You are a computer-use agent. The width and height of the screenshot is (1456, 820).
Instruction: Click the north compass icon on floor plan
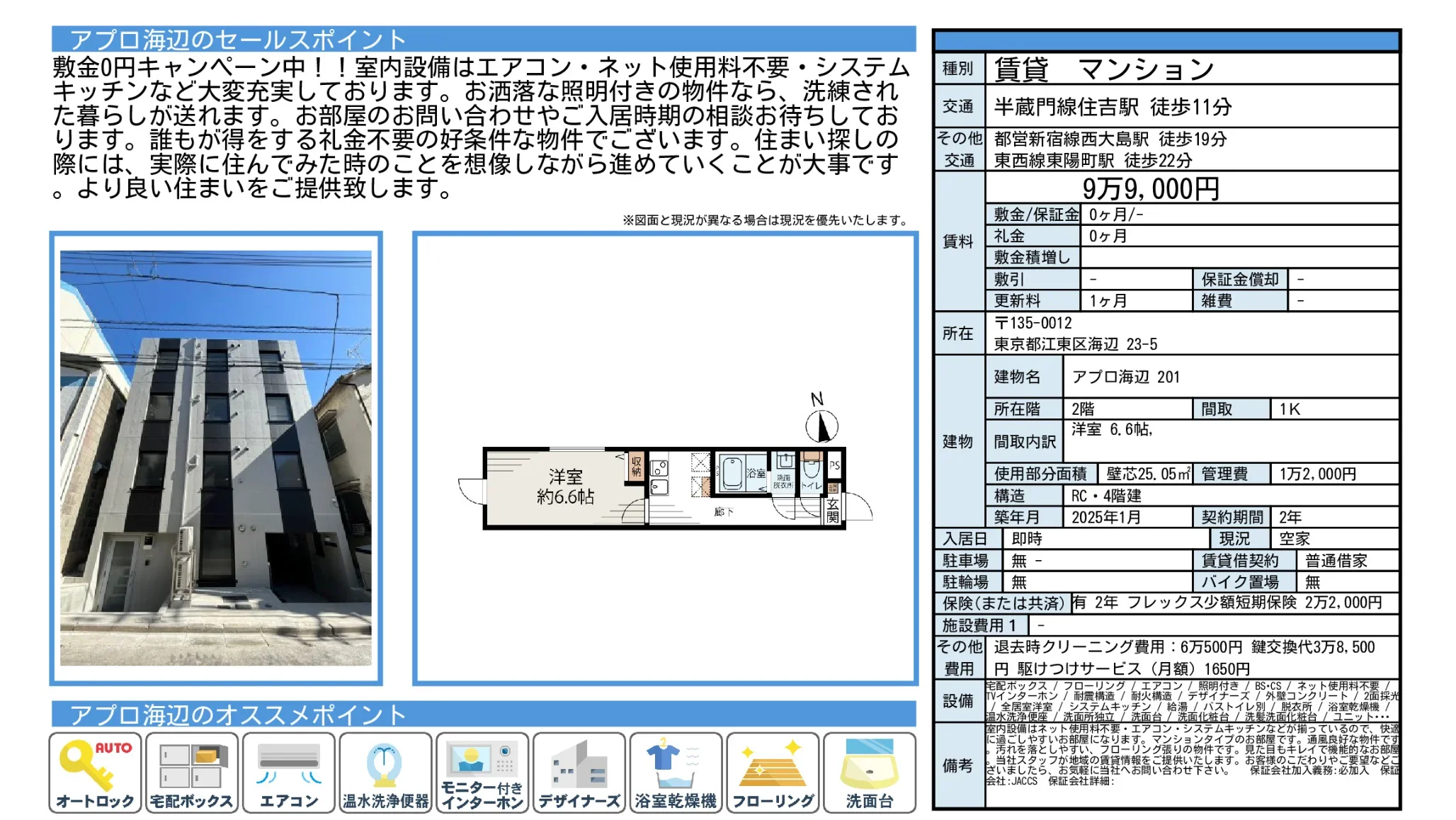(821, 425)
